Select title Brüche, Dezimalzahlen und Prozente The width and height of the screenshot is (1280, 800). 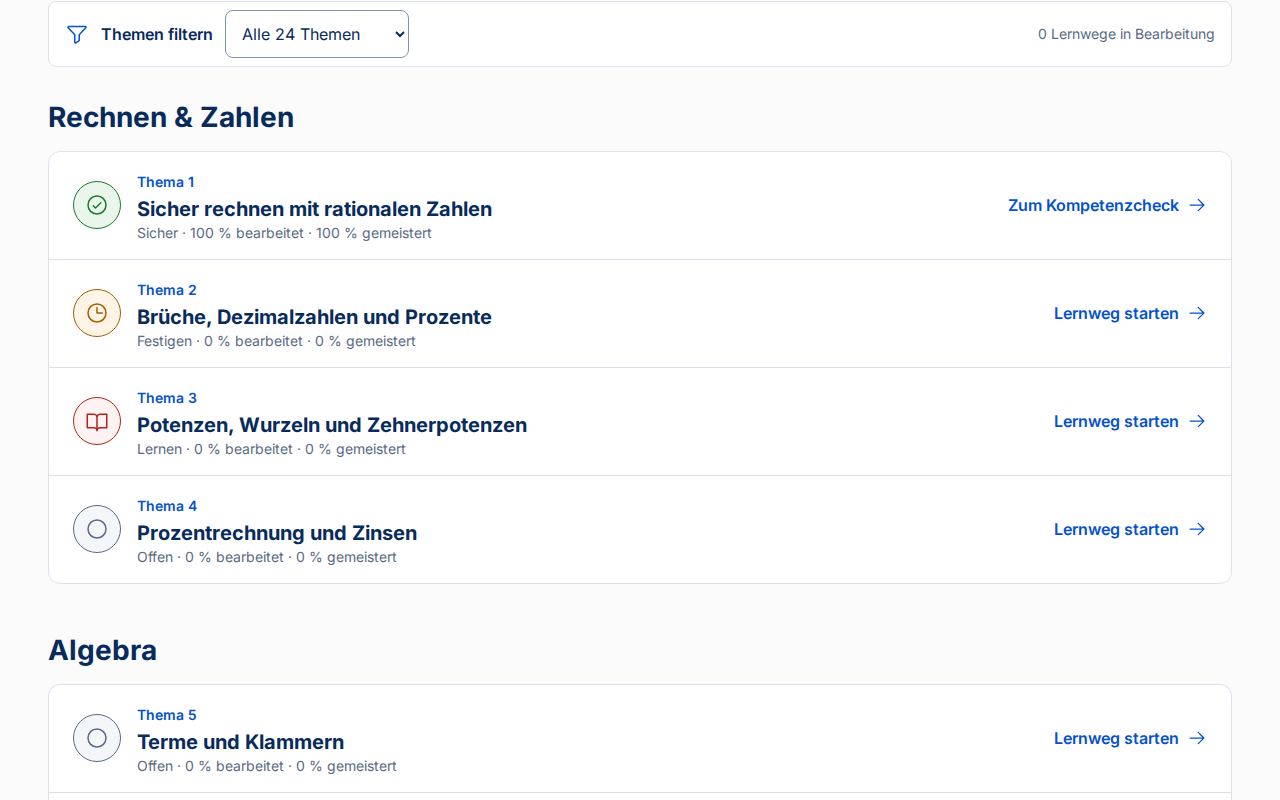pyautogui.click(x=314, y=317)
